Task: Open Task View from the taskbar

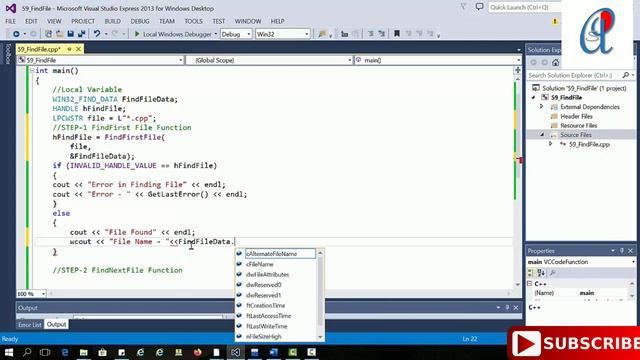Action: 45,352
